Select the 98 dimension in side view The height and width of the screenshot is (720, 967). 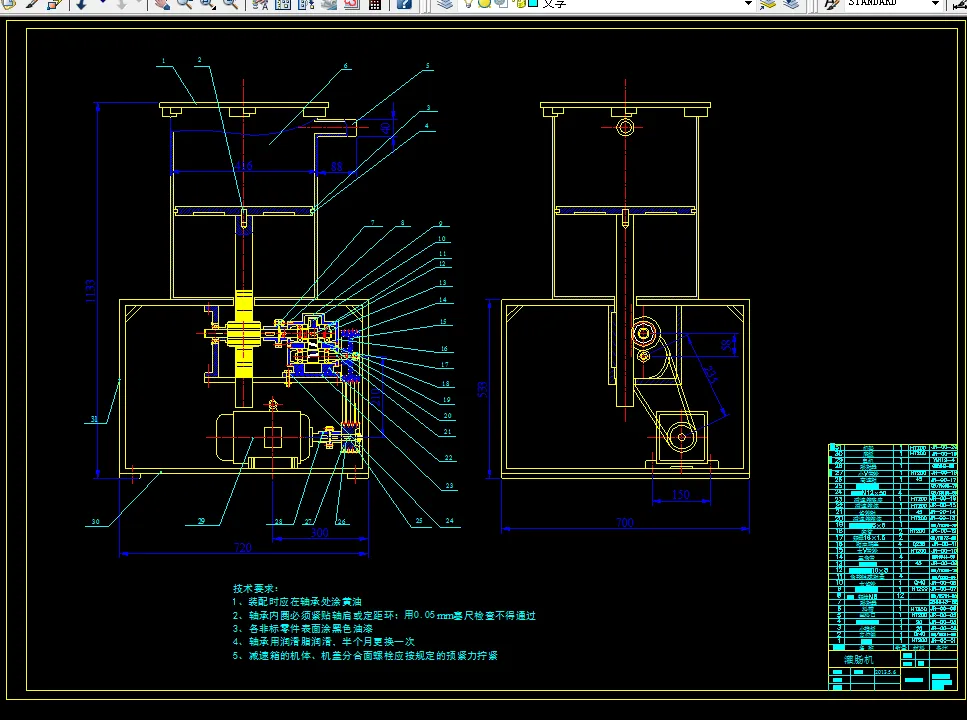[x=727, y=345]
